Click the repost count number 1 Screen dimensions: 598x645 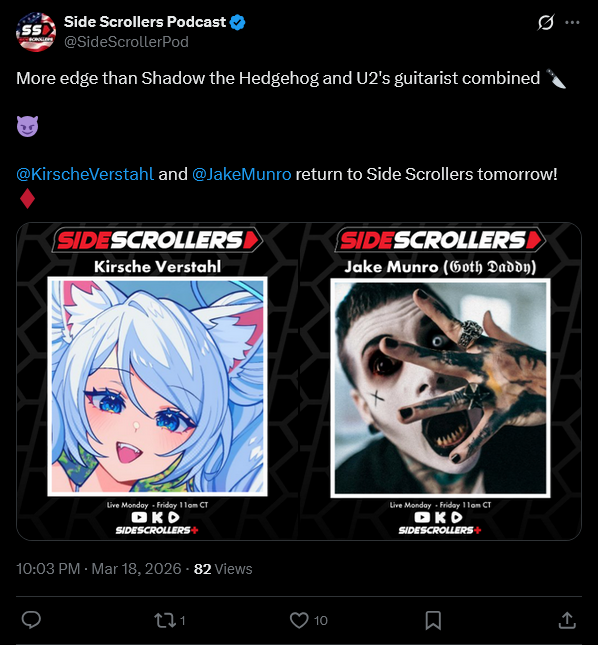point(183,621)
